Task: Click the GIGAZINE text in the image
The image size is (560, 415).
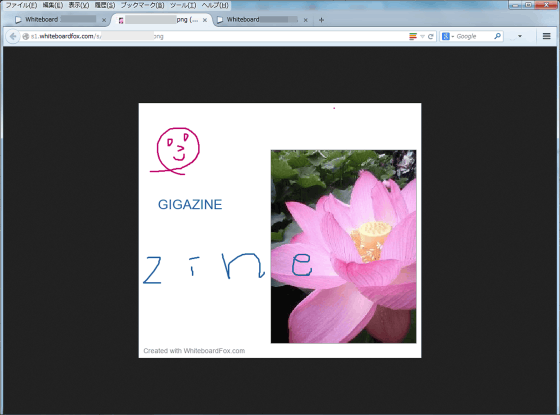Action: pyautogui.click(x=190, y=204)
